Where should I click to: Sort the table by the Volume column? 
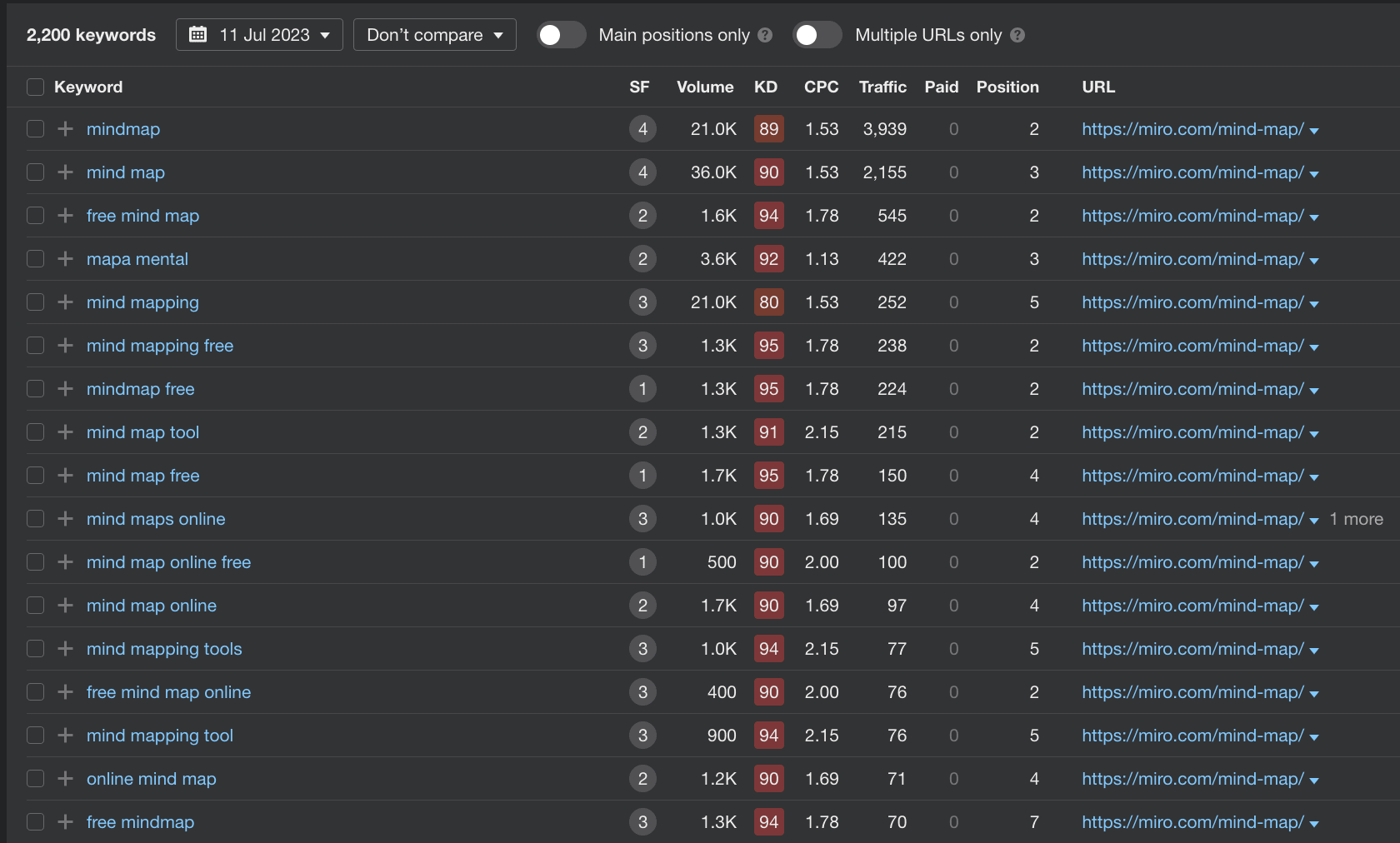pyautogui.click(x=704, y=87)
